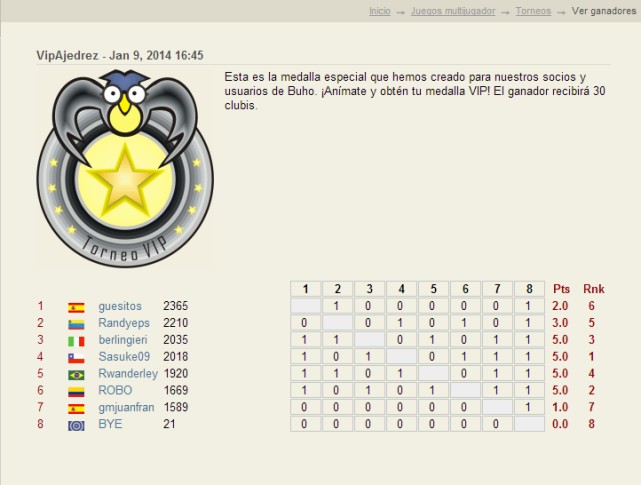Click the Spain flag next to guesitos
Viewport: 641px width, 485px height.
pyautogui.click(x=76, y=308)
